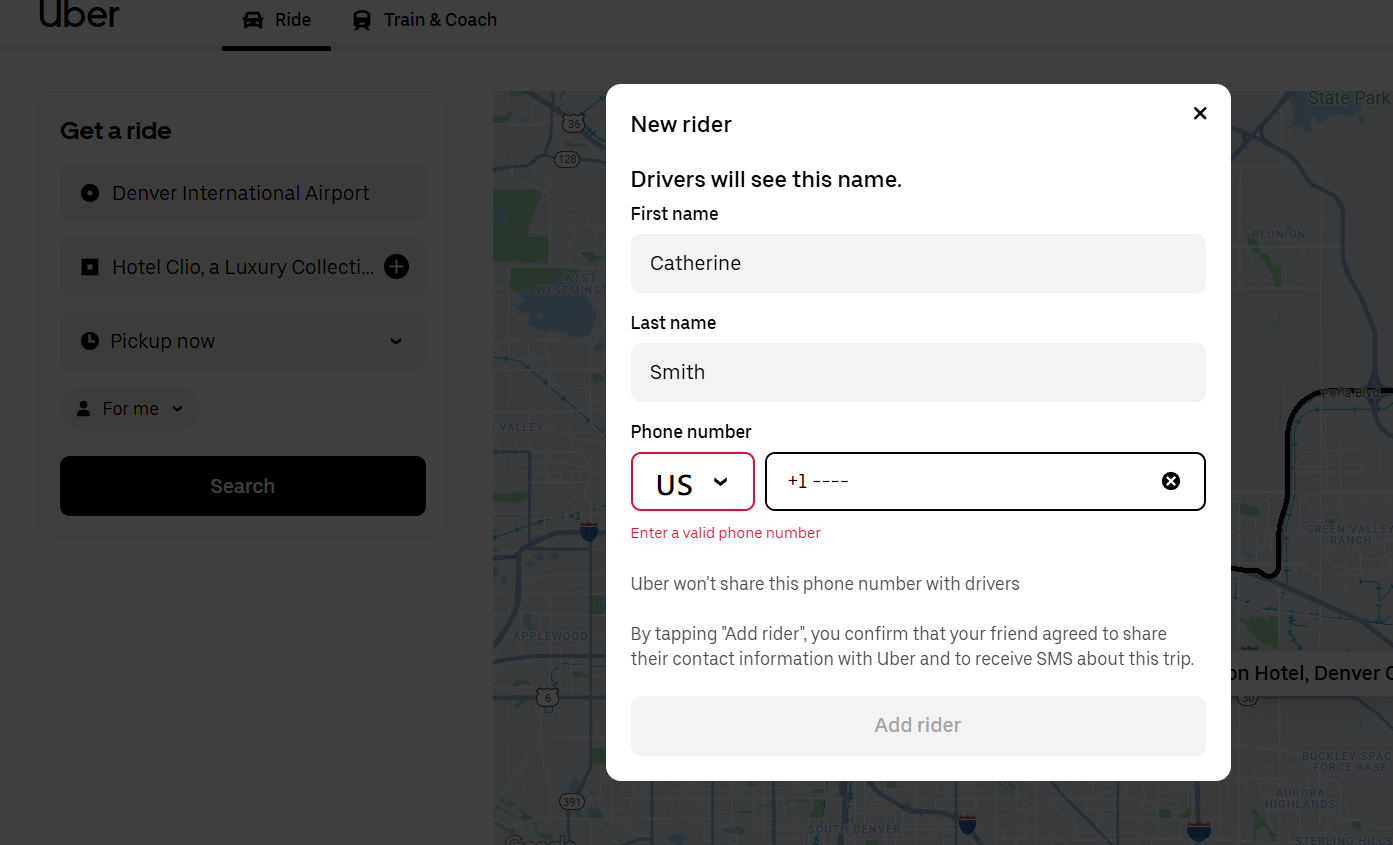The height and width of the screenshot is (845, 1393).
Task: Edit the First name field with Catherine
Action: click(x=917, y=263)
